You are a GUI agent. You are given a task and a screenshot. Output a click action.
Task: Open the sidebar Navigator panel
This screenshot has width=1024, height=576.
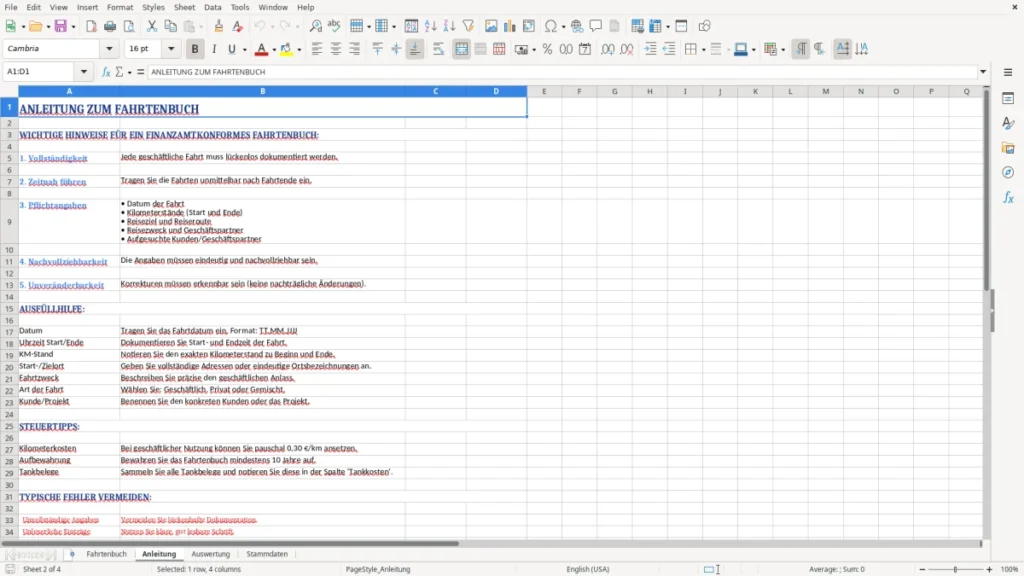(x=1008, y=173)
